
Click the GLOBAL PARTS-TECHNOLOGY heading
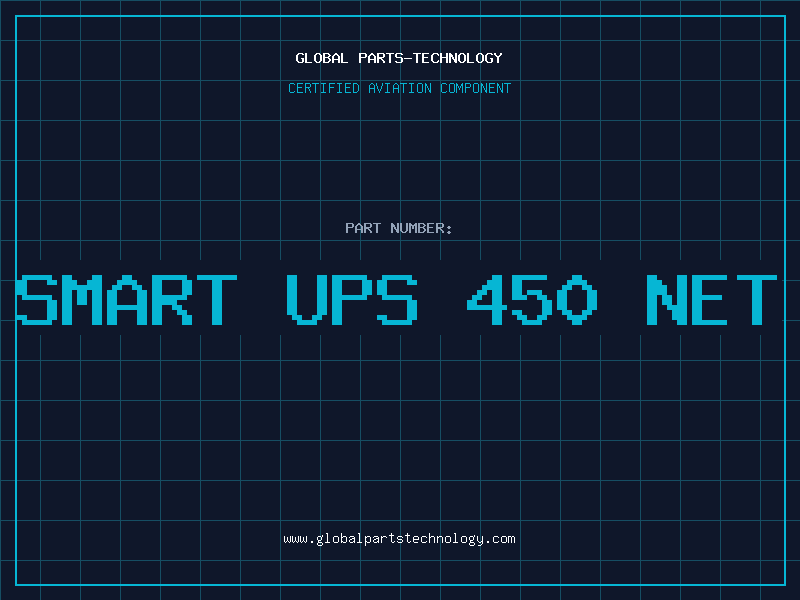click(399, 58)
